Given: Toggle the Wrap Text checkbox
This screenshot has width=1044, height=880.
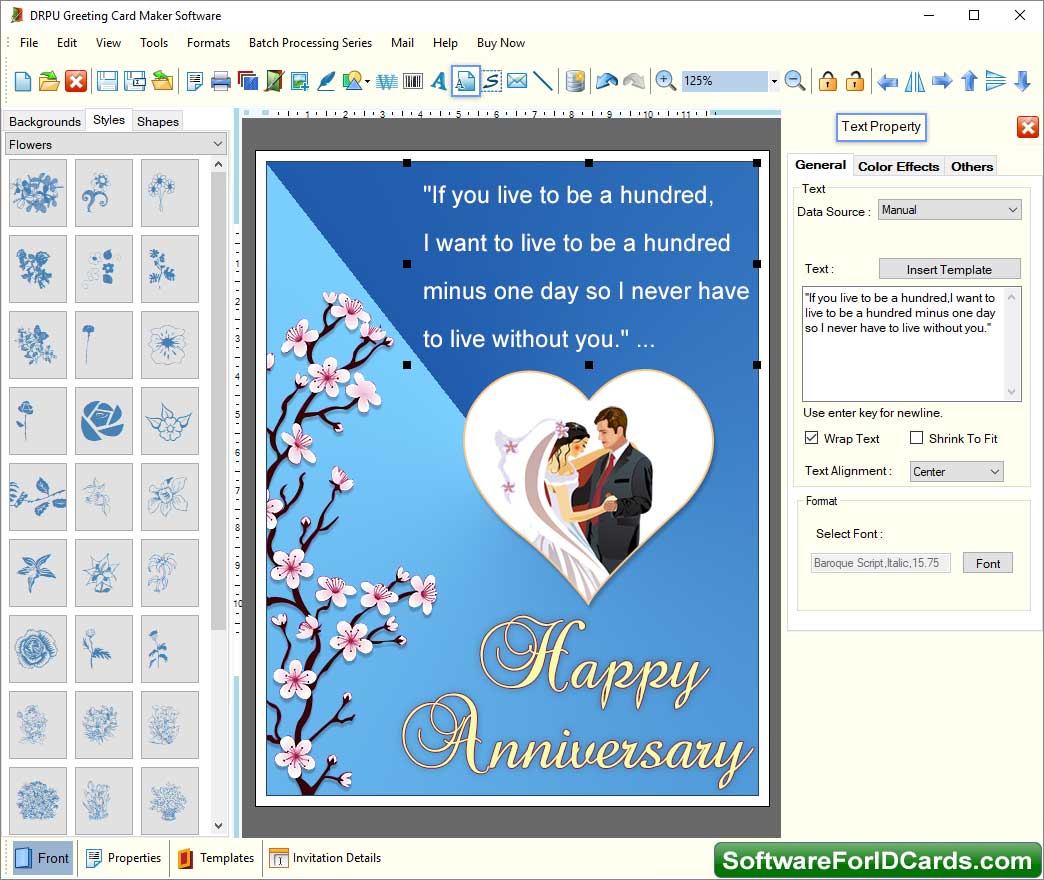Looking at the screenshot, I should tap(811, 438).
